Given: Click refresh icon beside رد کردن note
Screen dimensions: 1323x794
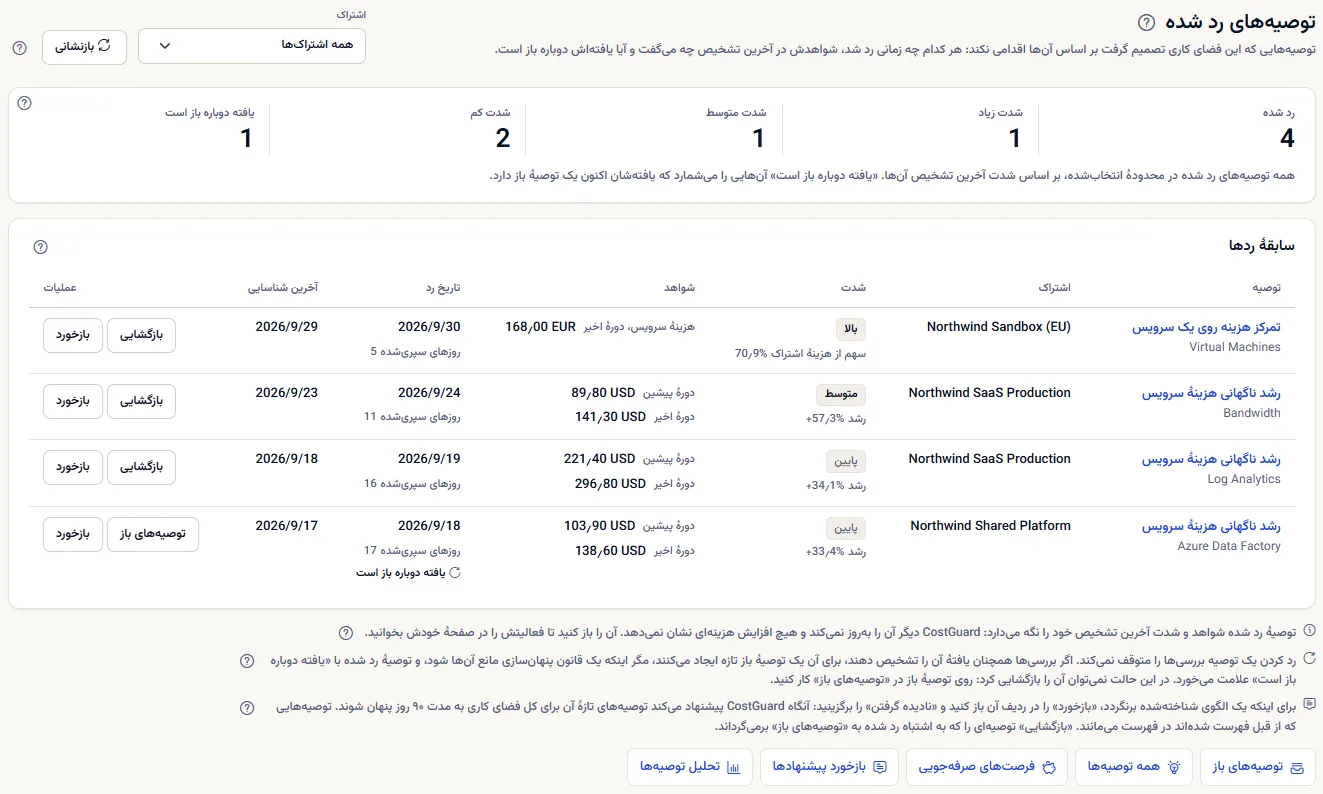Looking at the screenshot, I should pyautogui.click(x=1310, y=658).
